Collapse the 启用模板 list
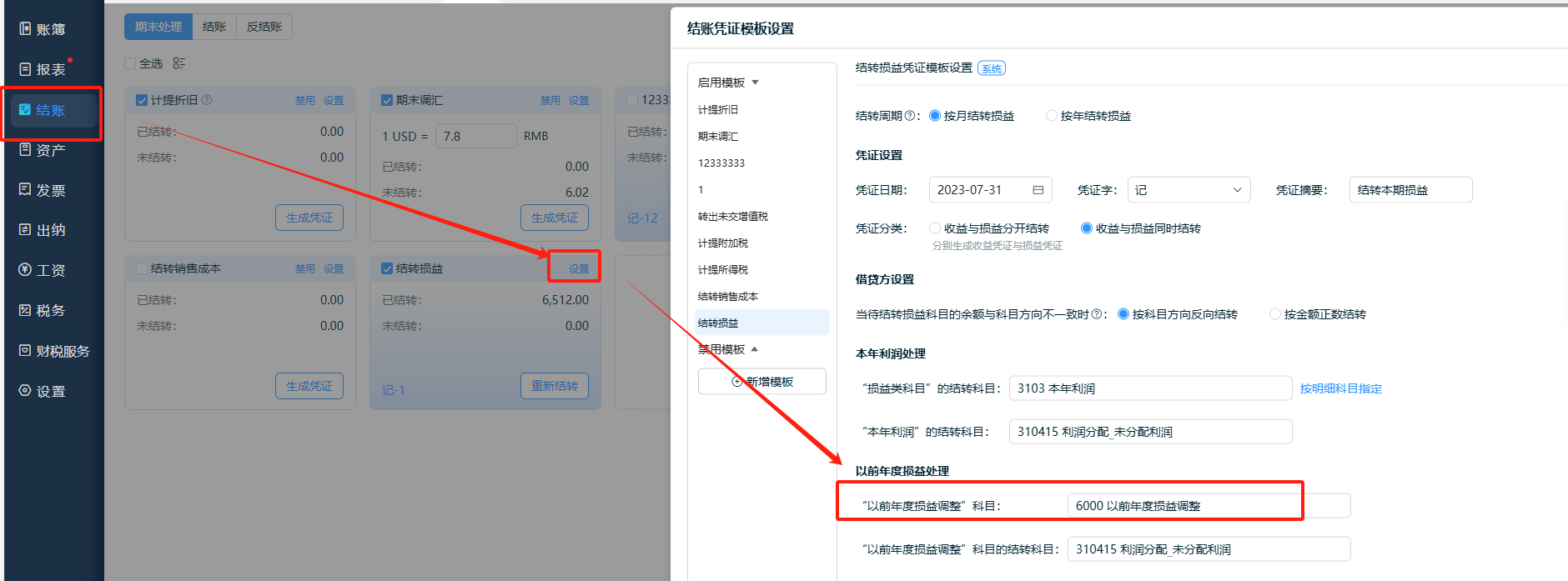The width and height of the screenshot is (1568, 581). (755, 83)
